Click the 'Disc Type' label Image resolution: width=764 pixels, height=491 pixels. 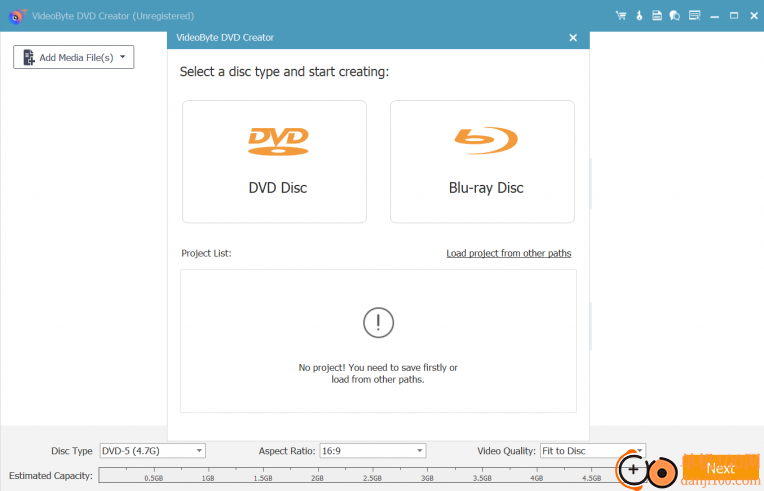point(72,451)
